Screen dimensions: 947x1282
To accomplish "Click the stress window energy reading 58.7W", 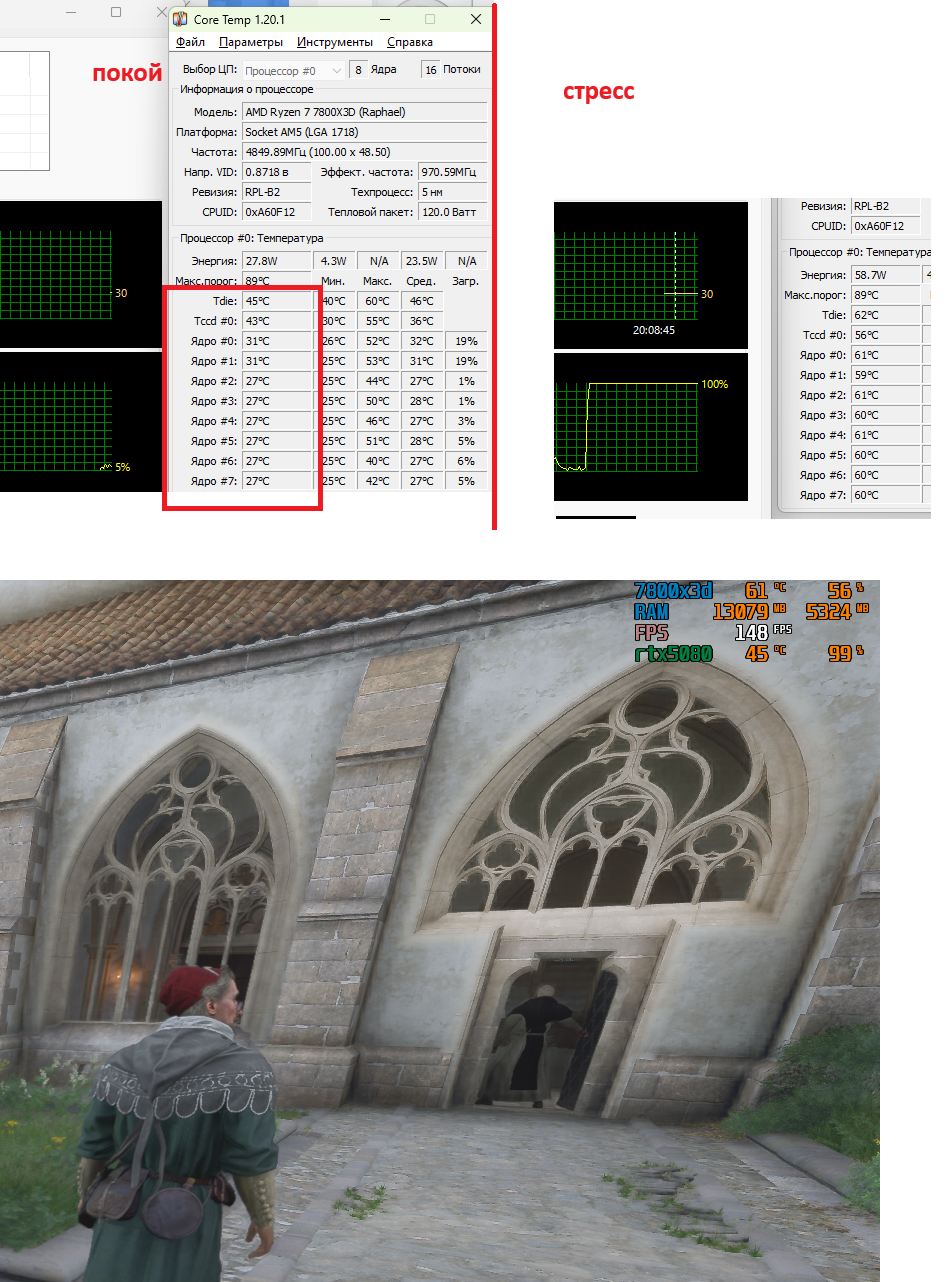I will (x=884, y=275).
